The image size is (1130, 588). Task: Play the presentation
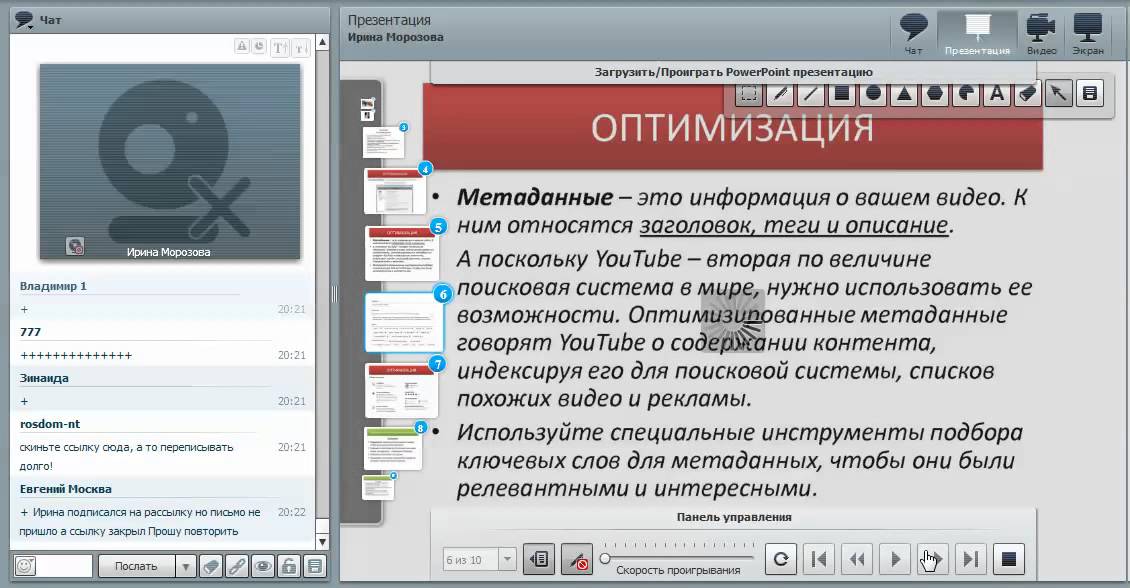click(x=895, y=559)
